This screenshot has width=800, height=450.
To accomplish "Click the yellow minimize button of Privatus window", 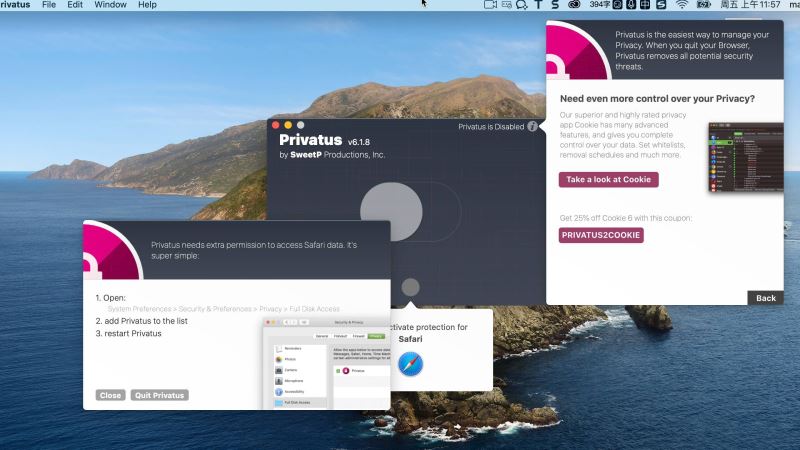I will point(288,125).
